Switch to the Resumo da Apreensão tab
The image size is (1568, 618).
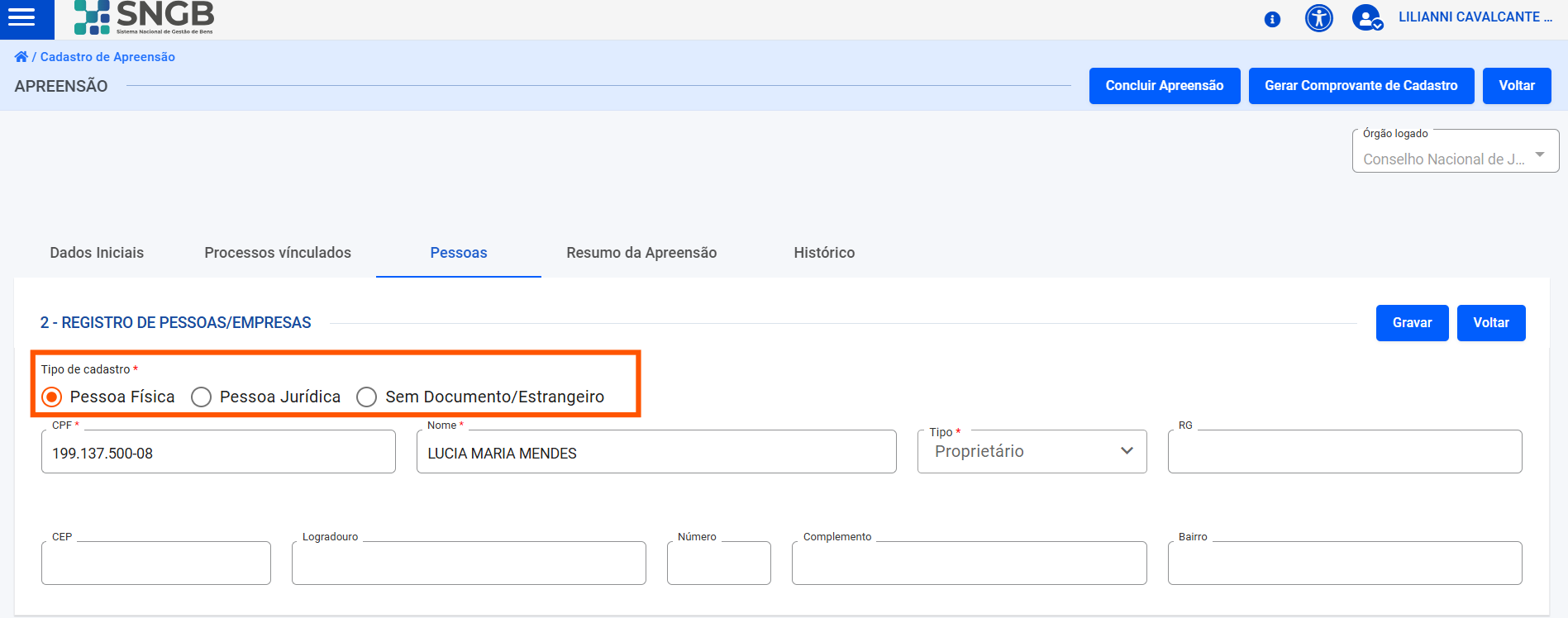point(641,253)
